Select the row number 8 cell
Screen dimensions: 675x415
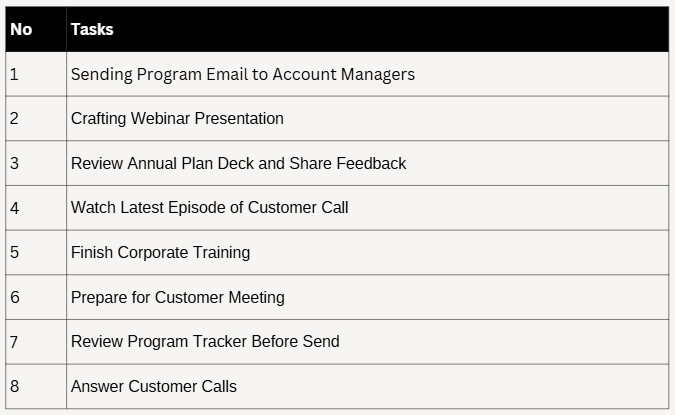click(x=35, y=386)
